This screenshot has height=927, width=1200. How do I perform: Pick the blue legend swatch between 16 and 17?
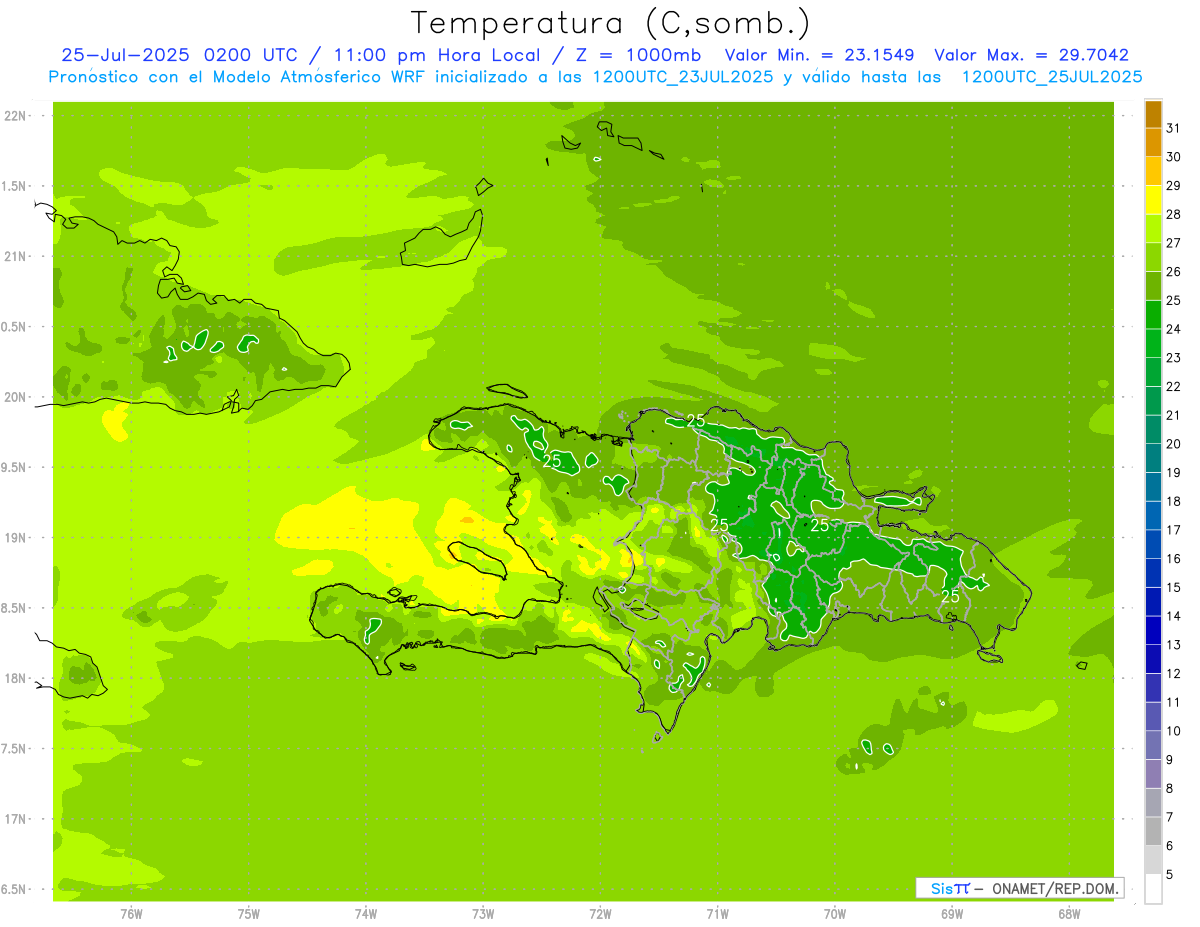(x=1153, y=544)
